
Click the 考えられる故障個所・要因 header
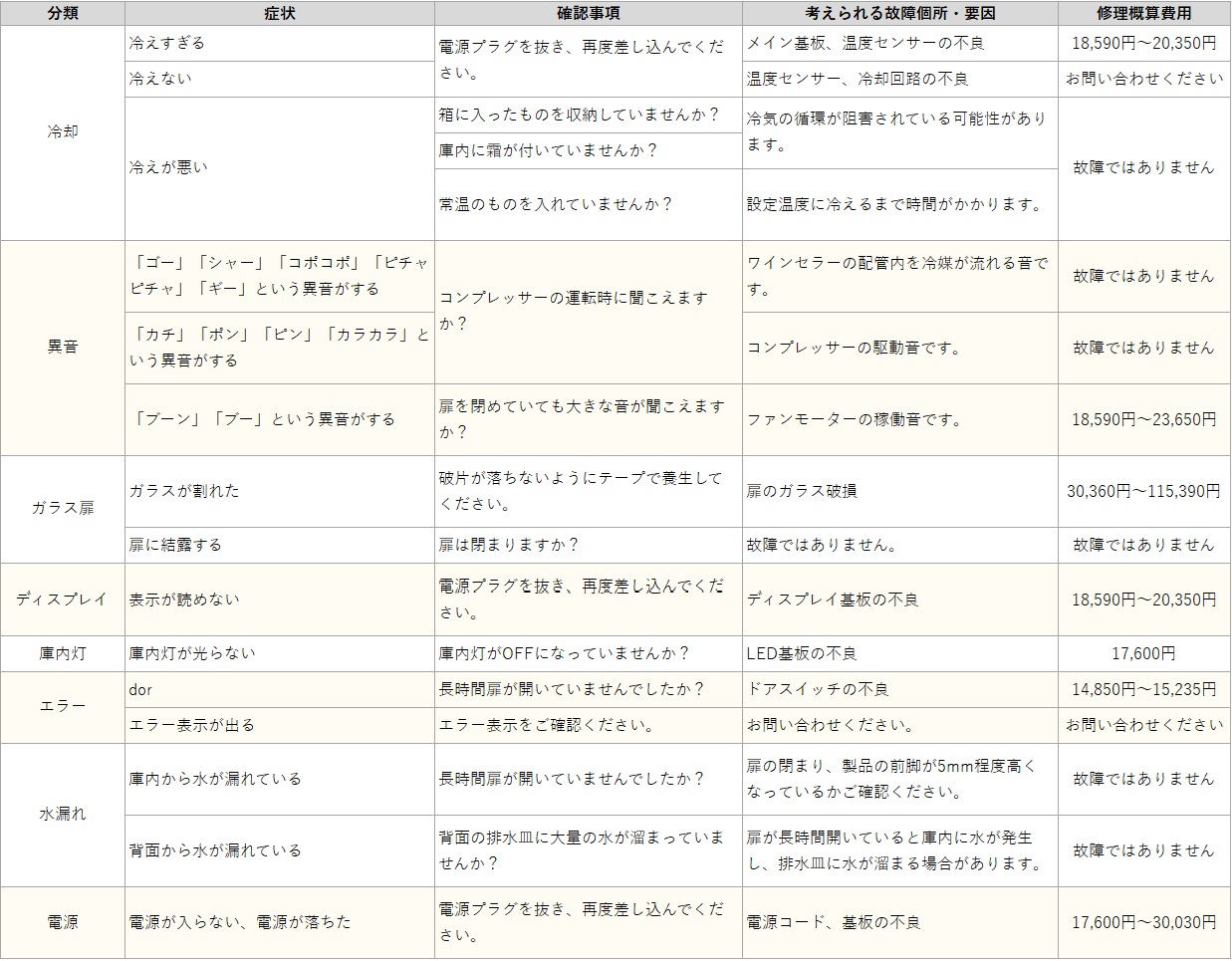899,14
